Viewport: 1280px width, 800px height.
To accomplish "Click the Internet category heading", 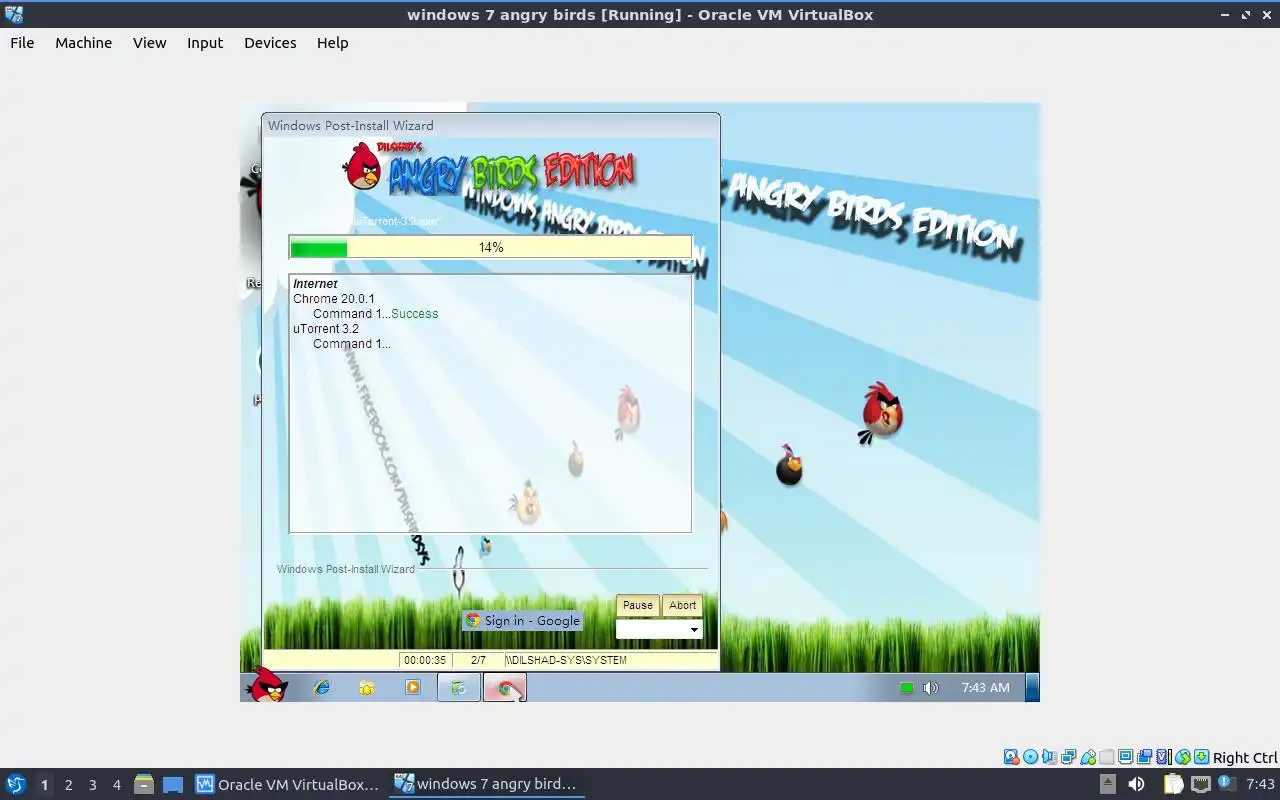I will (315, 284).
